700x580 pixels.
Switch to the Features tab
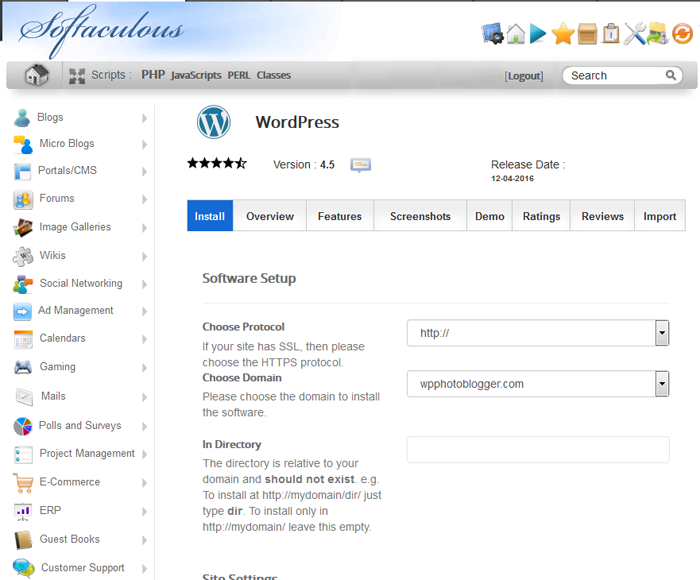click(340, 216)
